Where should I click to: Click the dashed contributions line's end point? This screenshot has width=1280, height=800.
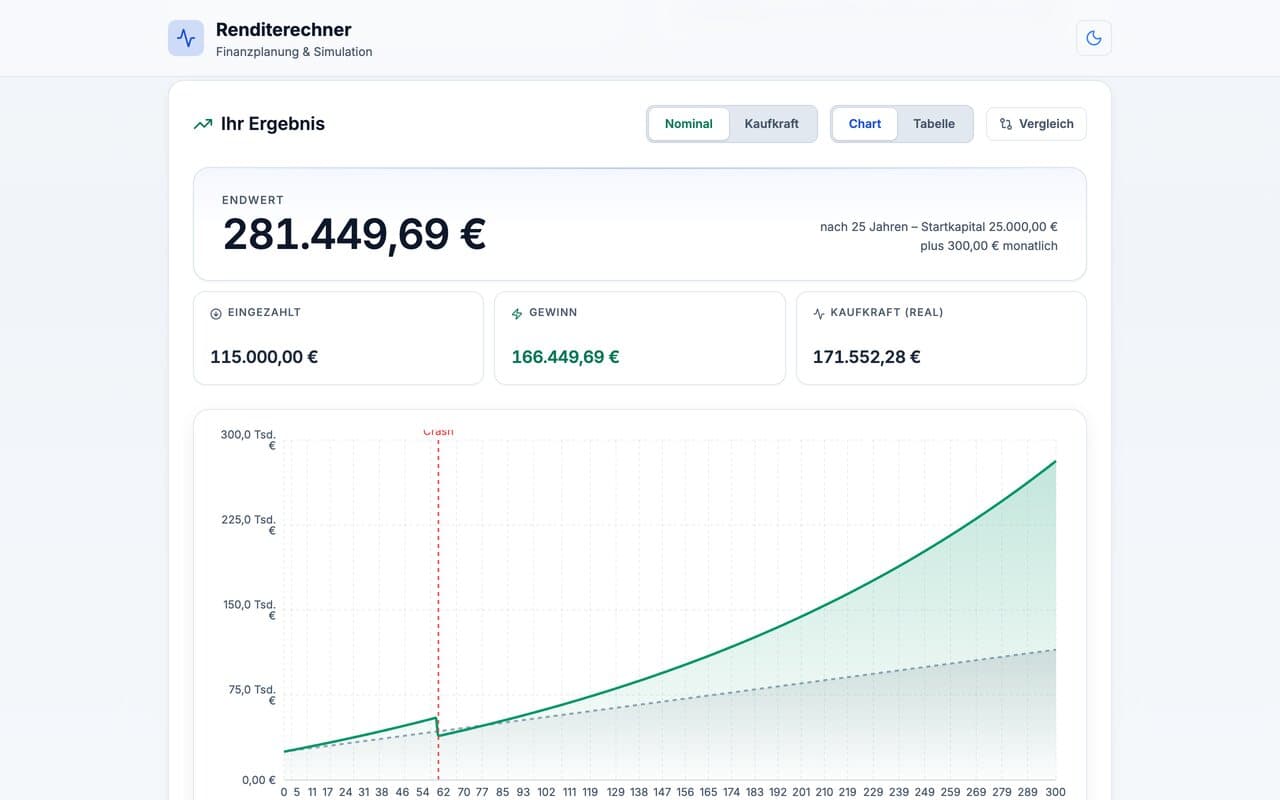point(1055,650)
